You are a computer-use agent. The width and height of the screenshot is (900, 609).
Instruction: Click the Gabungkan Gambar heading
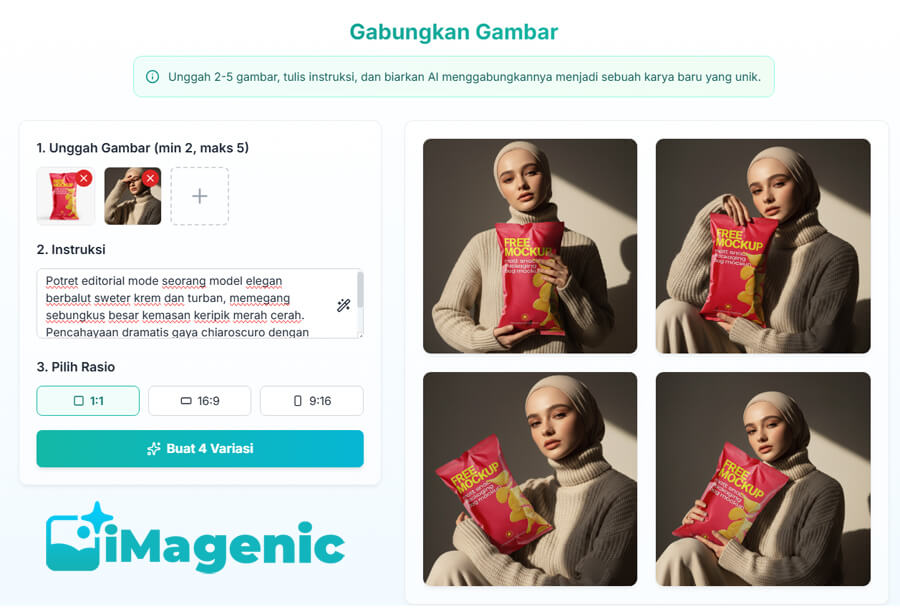pos(453,32)
